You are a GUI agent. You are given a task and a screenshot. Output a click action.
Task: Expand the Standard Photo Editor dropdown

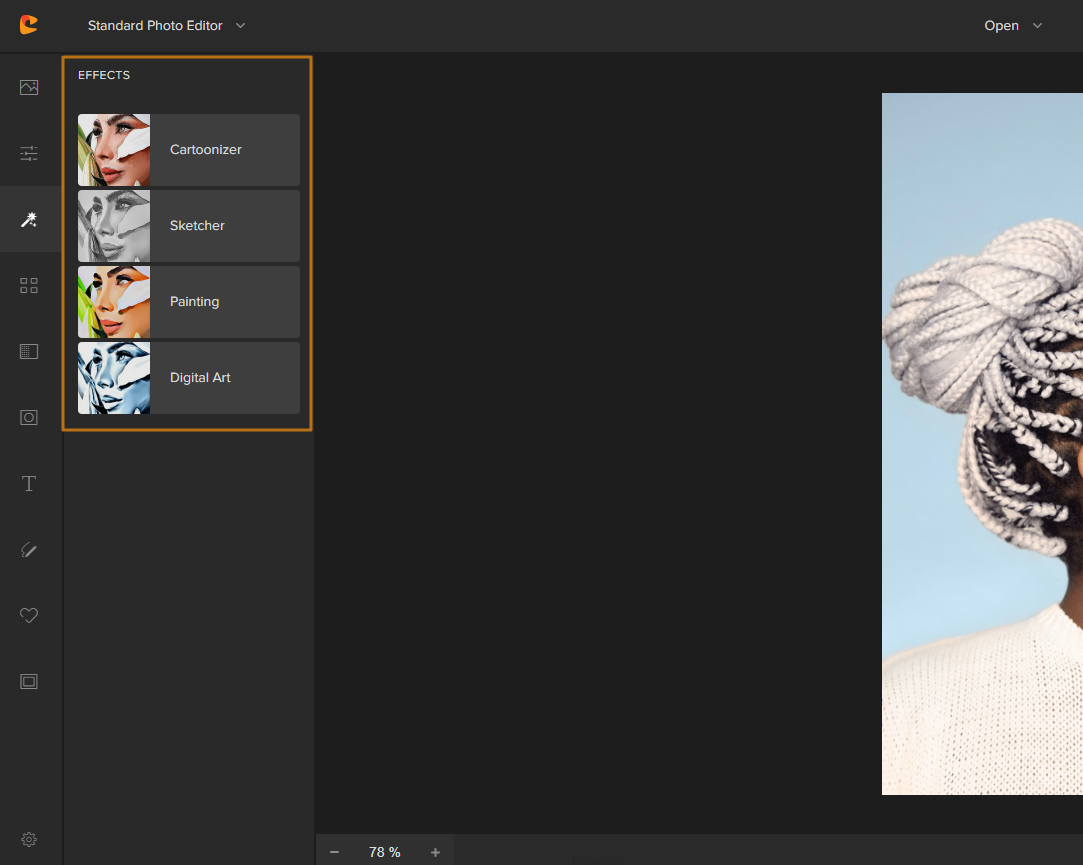166,26
